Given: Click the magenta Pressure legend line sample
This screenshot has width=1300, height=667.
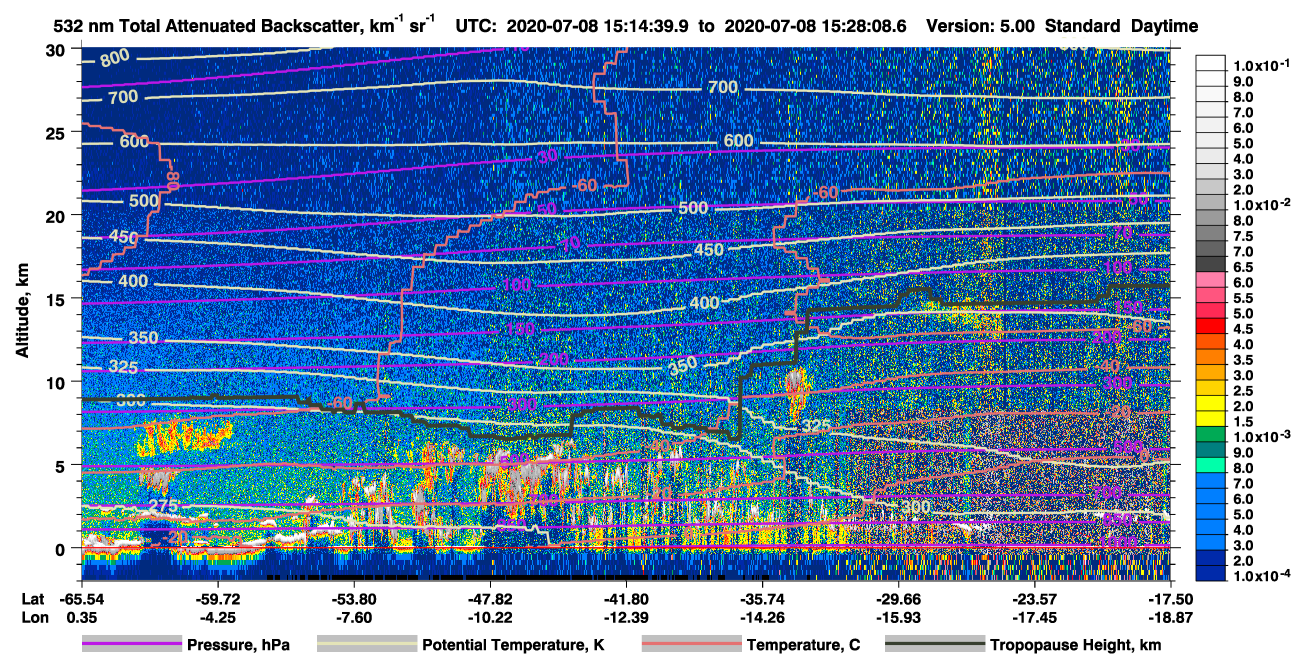Looking at the screenshot, I should pos(132,645).
